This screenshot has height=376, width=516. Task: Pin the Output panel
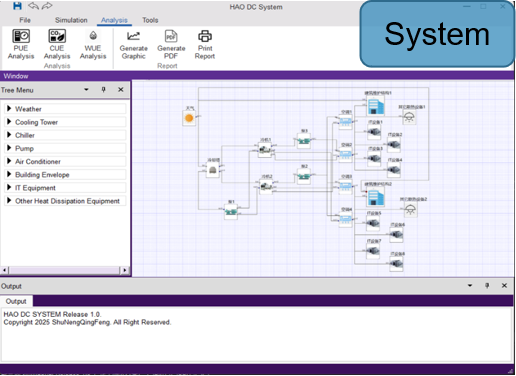487,286
